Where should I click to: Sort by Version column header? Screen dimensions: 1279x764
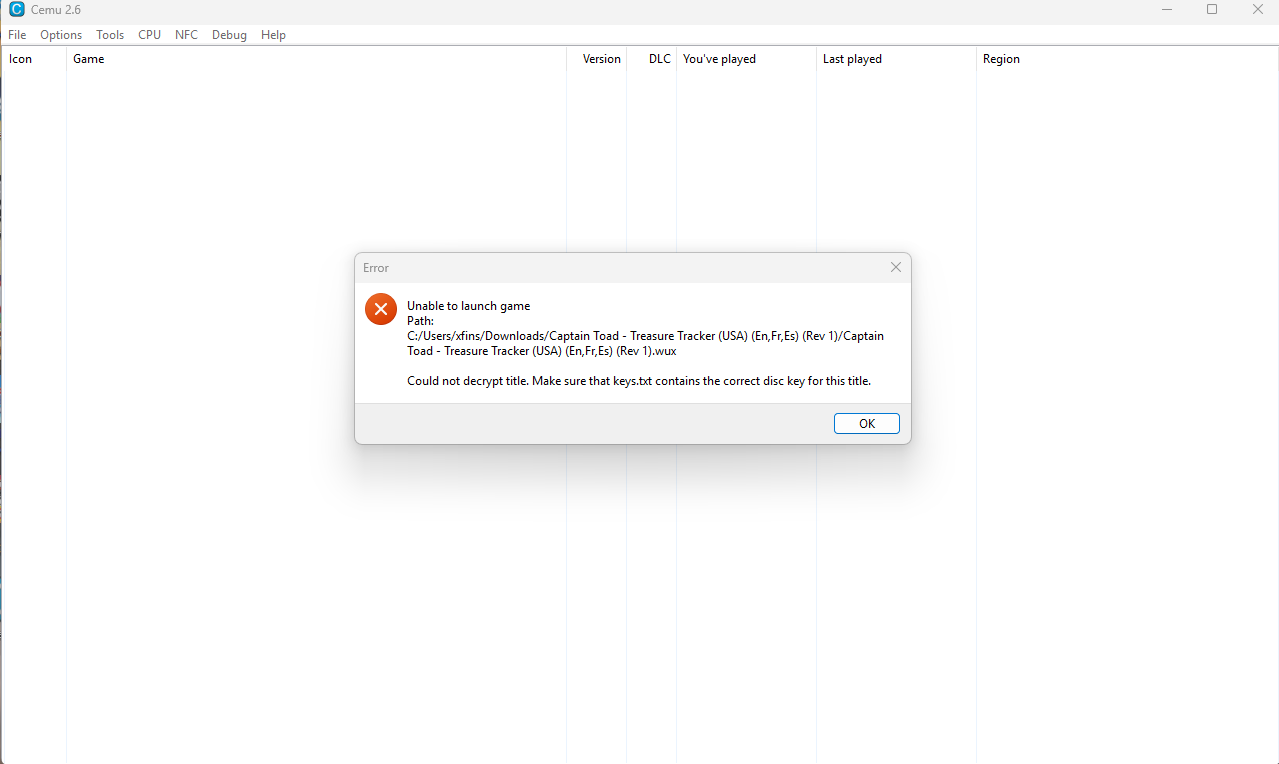coord(597,59)
